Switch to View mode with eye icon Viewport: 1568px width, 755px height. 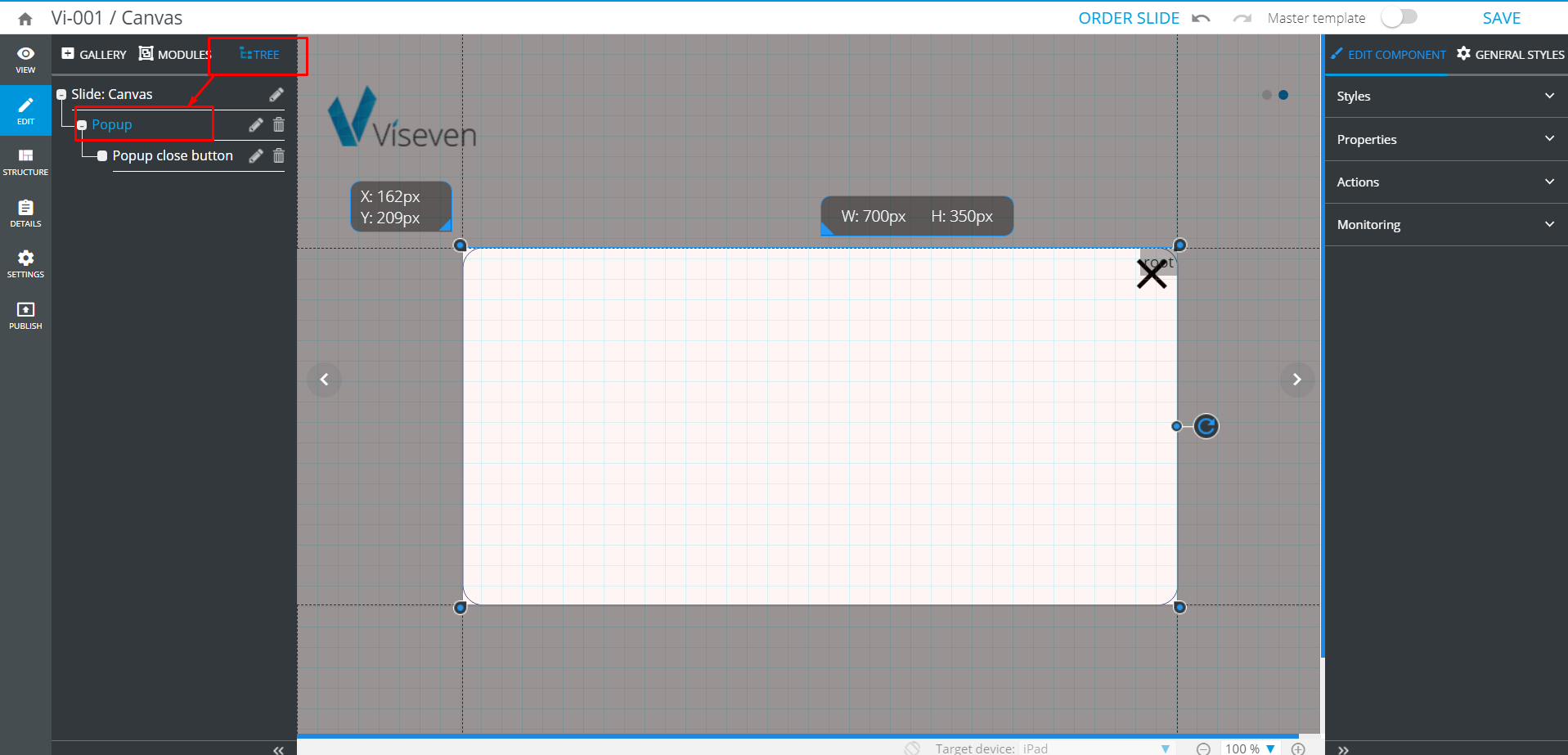[25, 59]
